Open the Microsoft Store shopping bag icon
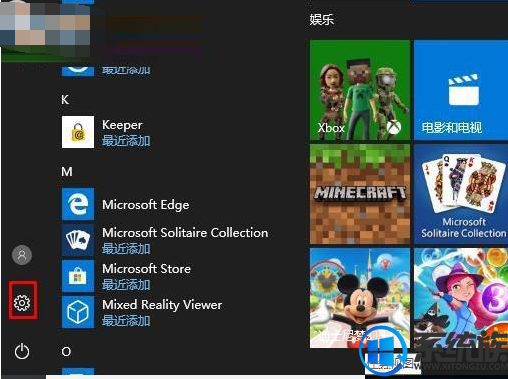Viewport: 508px width, 379px height. pyautogui.click(x=78, y=276)
